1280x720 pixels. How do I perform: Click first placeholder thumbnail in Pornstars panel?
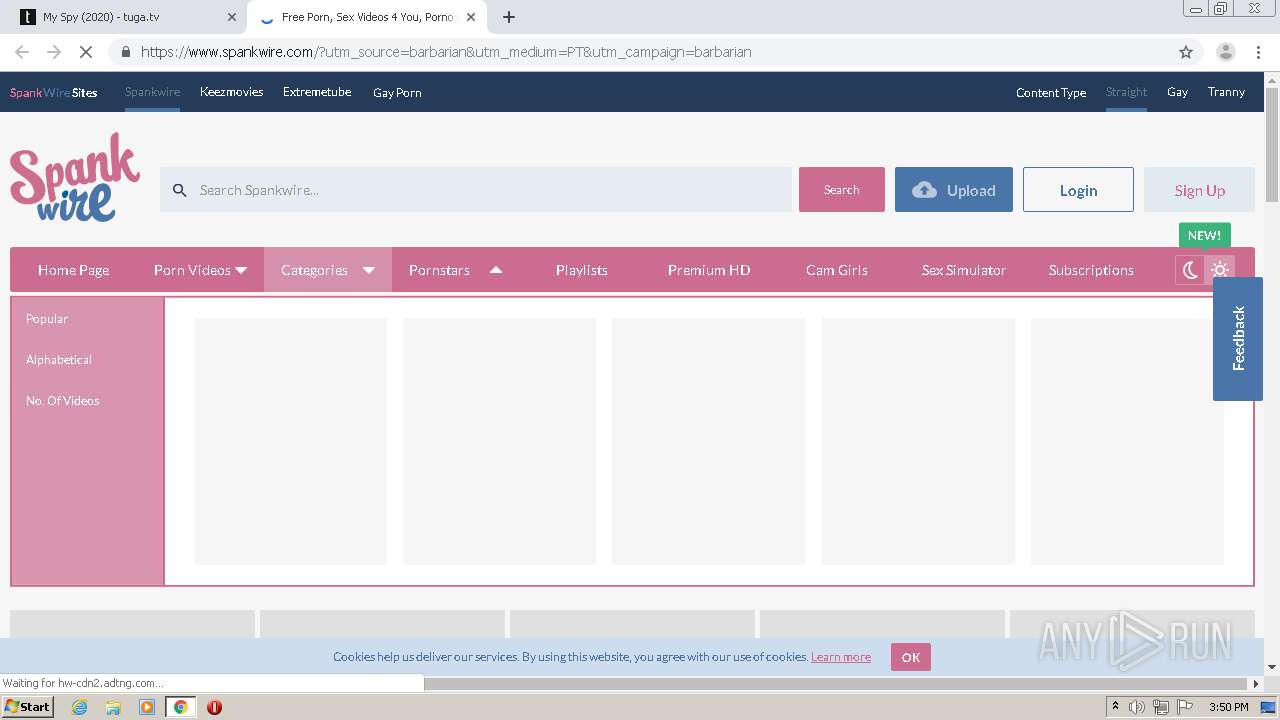pos(290,441)
